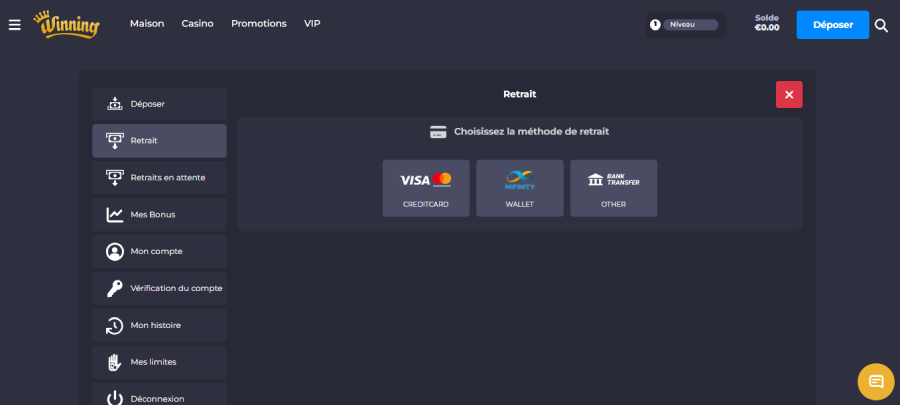Click the Déconnexion power icon

115,399
